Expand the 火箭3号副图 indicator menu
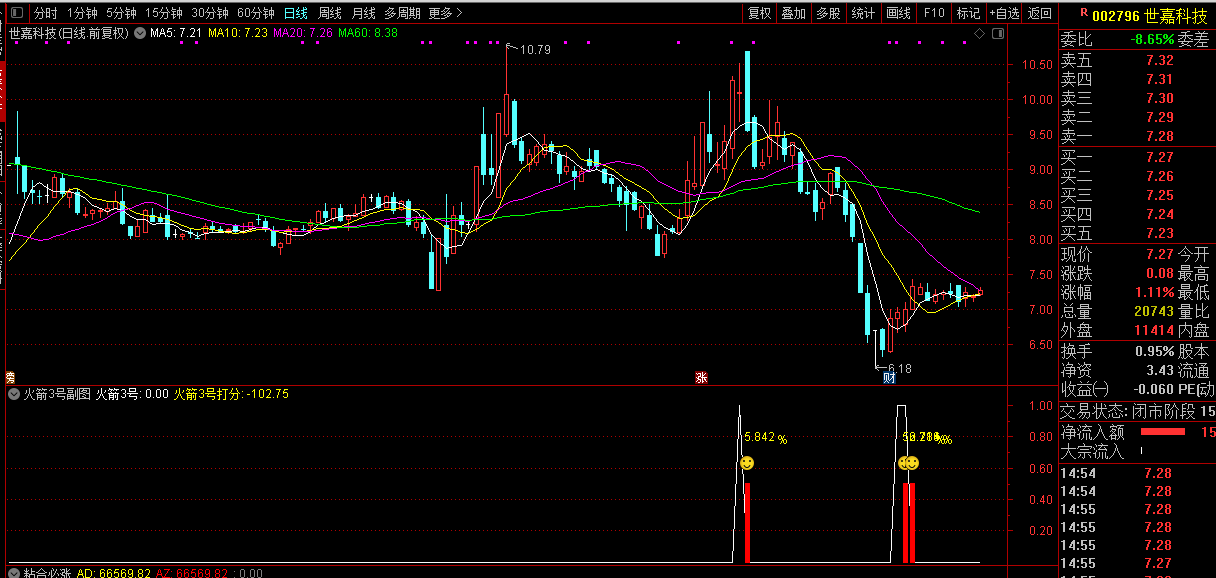Screen dimensions: 1216x578 tap(14, 394)
